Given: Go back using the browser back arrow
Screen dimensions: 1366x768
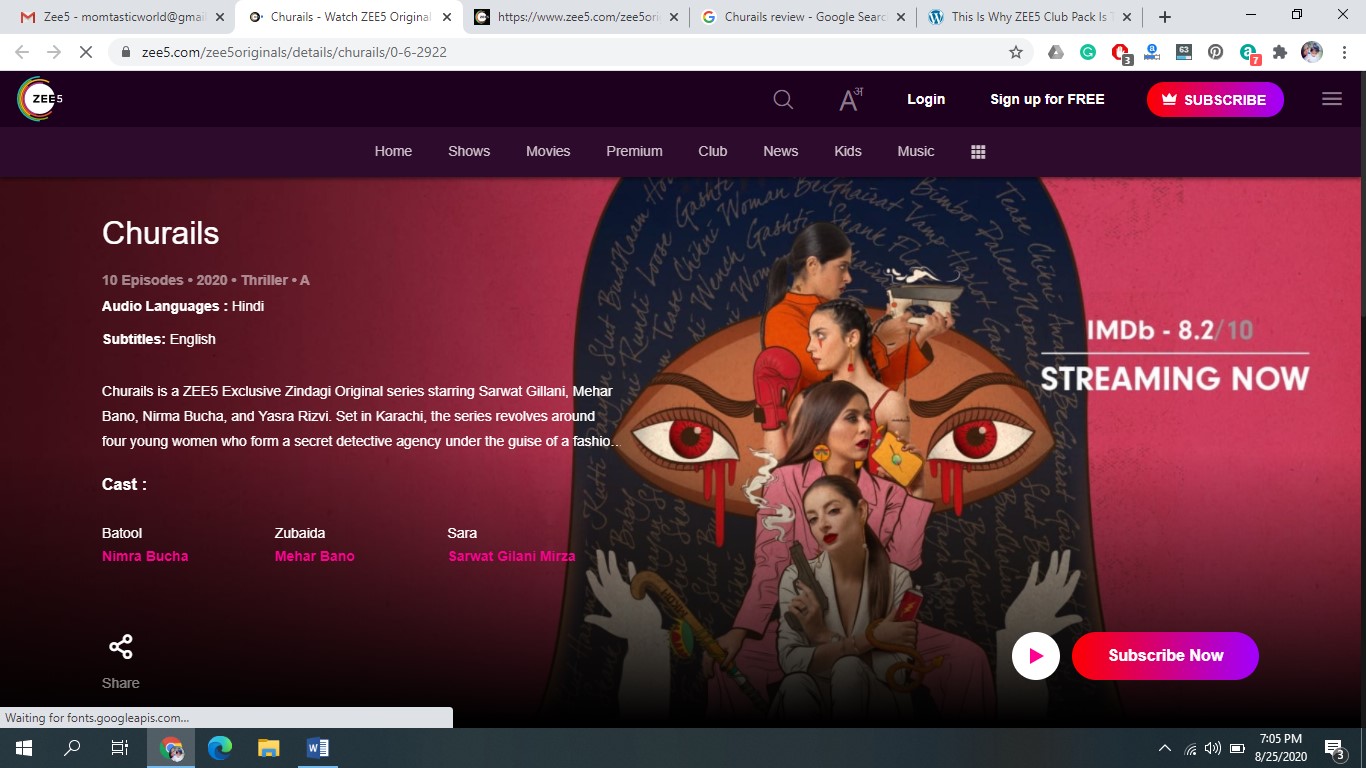Looking at the screenshot, I should coord(22,52).
